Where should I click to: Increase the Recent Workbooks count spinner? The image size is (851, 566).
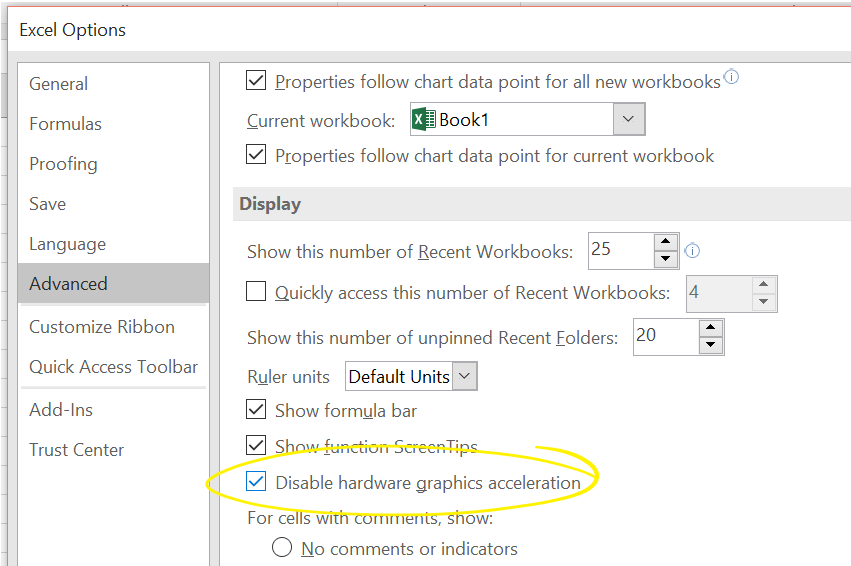click(666, 242)
